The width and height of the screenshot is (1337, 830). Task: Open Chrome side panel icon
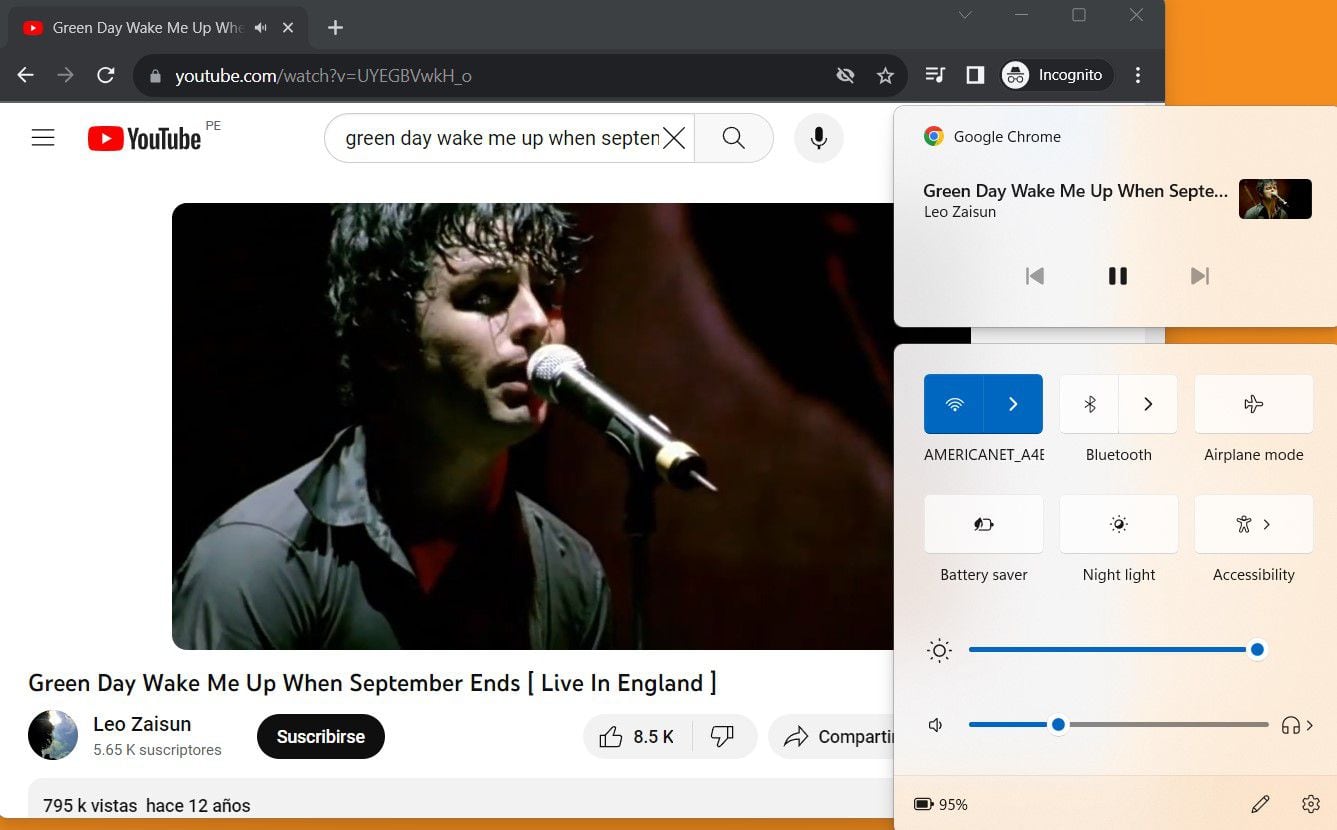tap(975, 75)
